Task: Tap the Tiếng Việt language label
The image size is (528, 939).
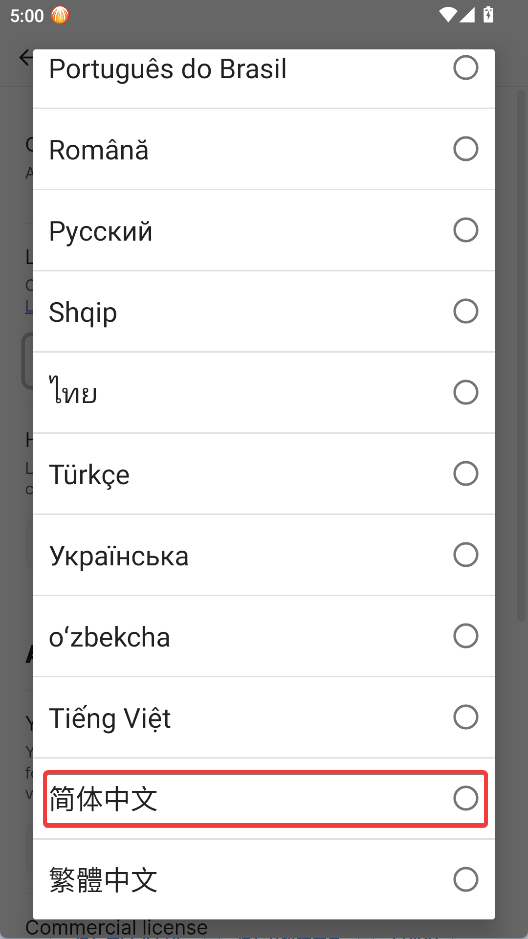Action: coord(110,718)
